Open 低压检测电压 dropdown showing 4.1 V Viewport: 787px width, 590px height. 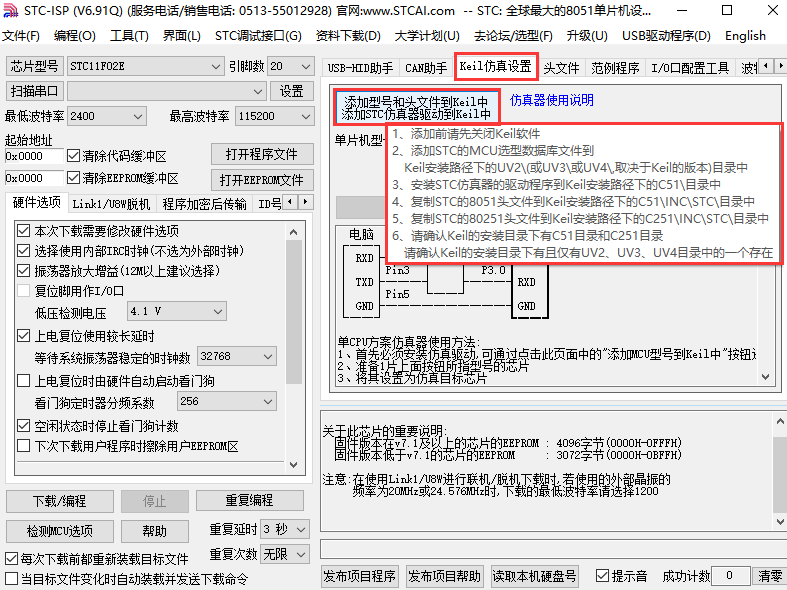pyautogui.click(x=177, y=311)
